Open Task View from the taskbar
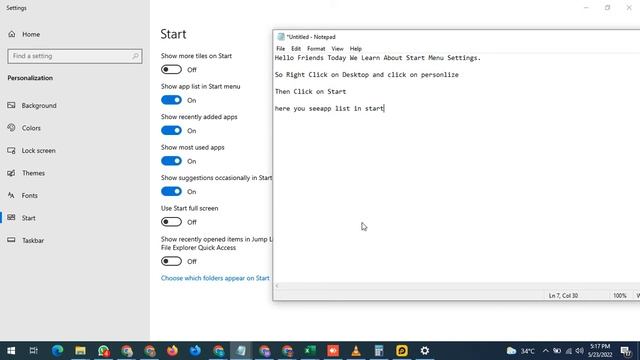Image resolution: width=640 pixels, height=360 pixels. pos(34,351)
